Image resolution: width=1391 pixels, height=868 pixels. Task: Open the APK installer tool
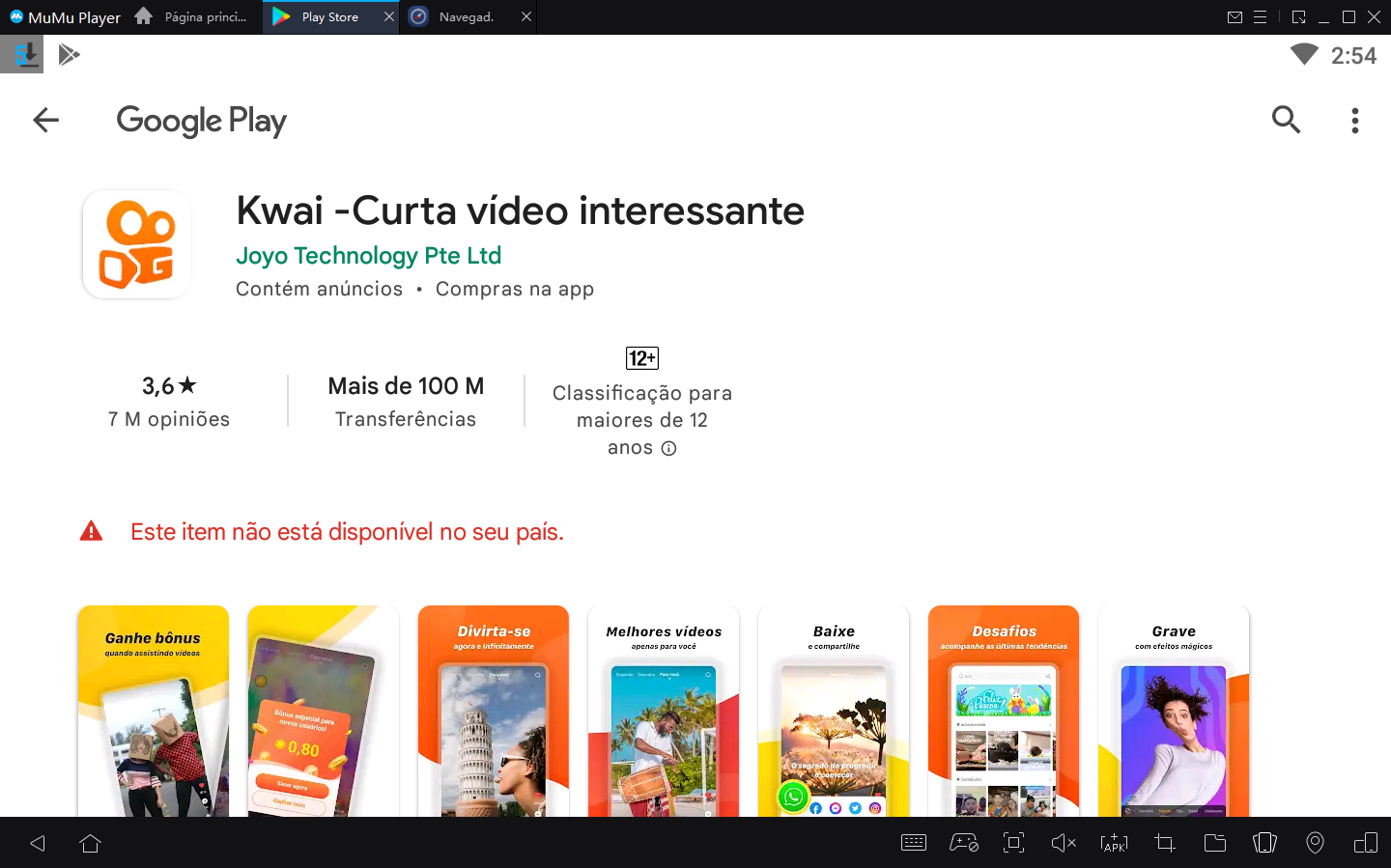click(1114, 843)
